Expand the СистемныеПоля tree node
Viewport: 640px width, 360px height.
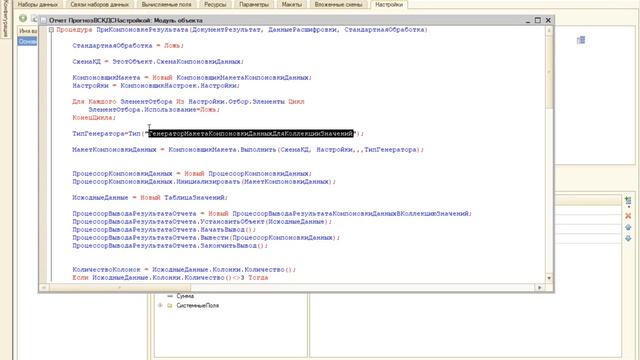click(x=160, y=305)
